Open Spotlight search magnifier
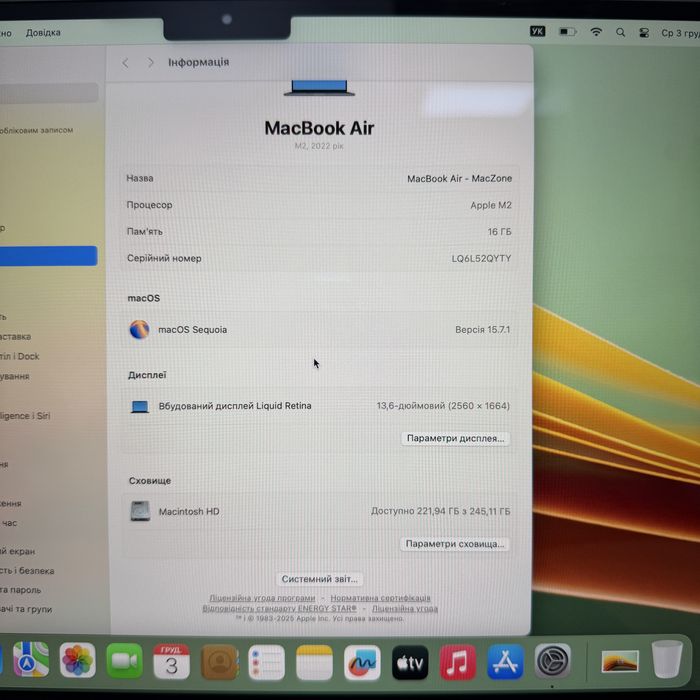The height and width of the screenshot is (700, 700). pos(620,32)
